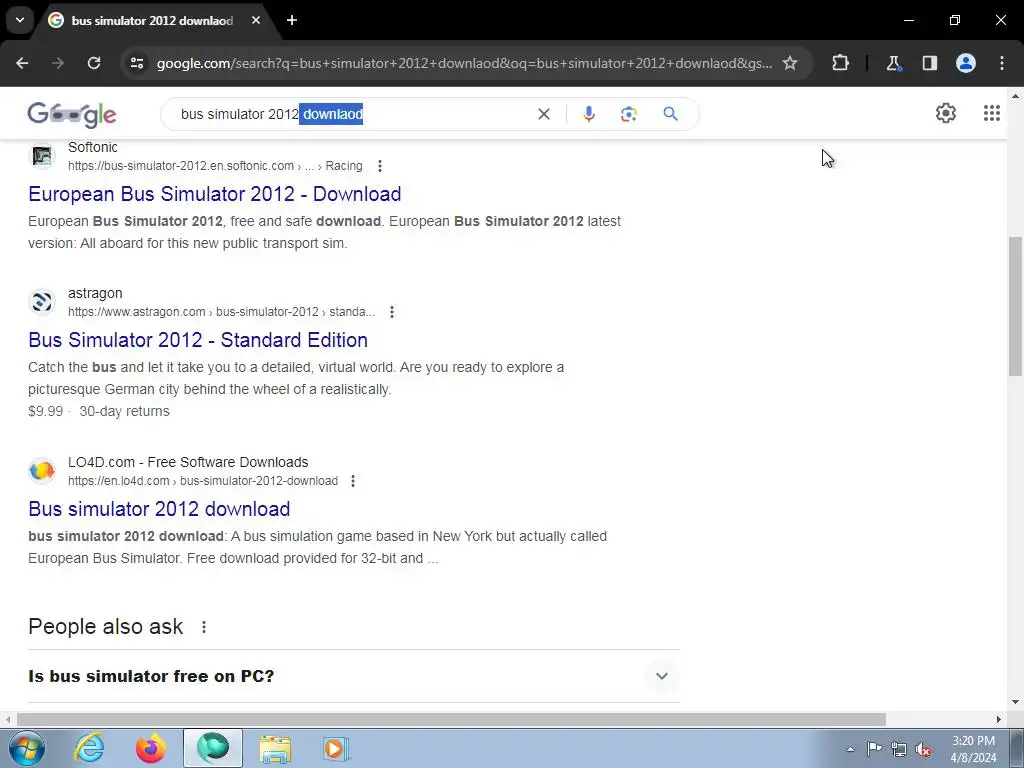The height and width of the screenshot is (768, 1024).
Task: Open media player taskbar icon
Action: pos(336,748)
